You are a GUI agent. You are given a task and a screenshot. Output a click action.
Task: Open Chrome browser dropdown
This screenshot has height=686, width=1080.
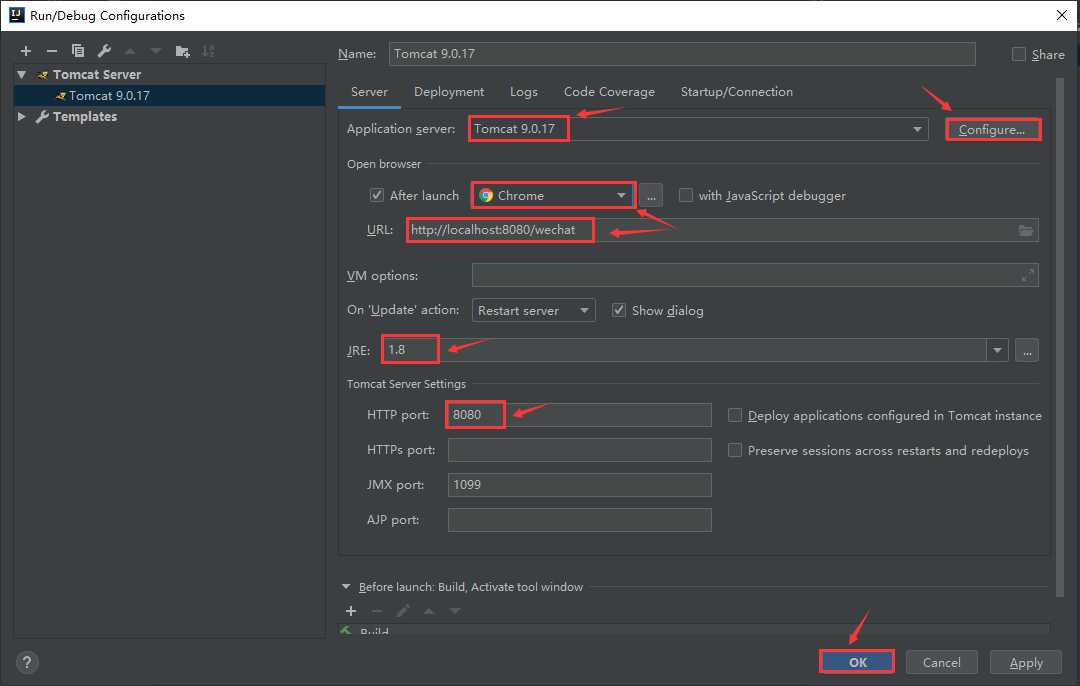tap(553, 196)
